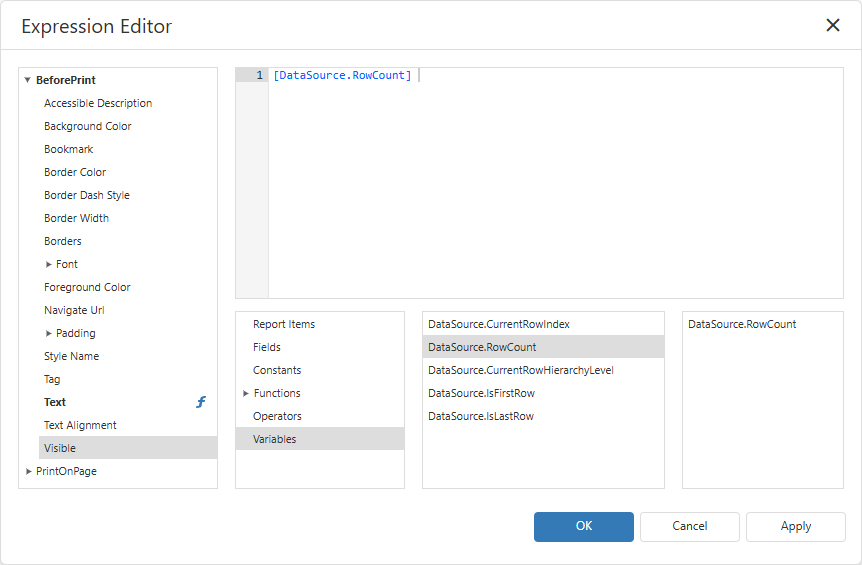Select the Text Alignment property
The image size is (862, 565).
(80, 425)
